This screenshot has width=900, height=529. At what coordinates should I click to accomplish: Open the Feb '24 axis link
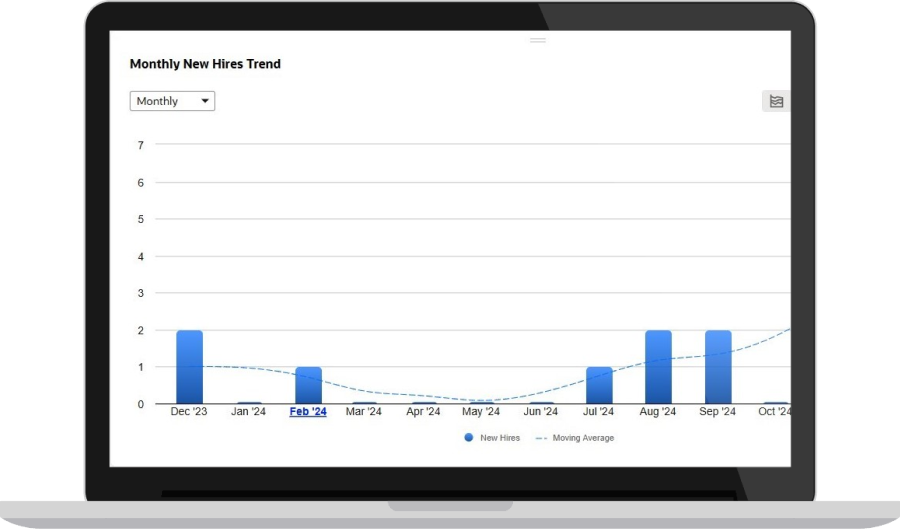(x=308, y=412)
